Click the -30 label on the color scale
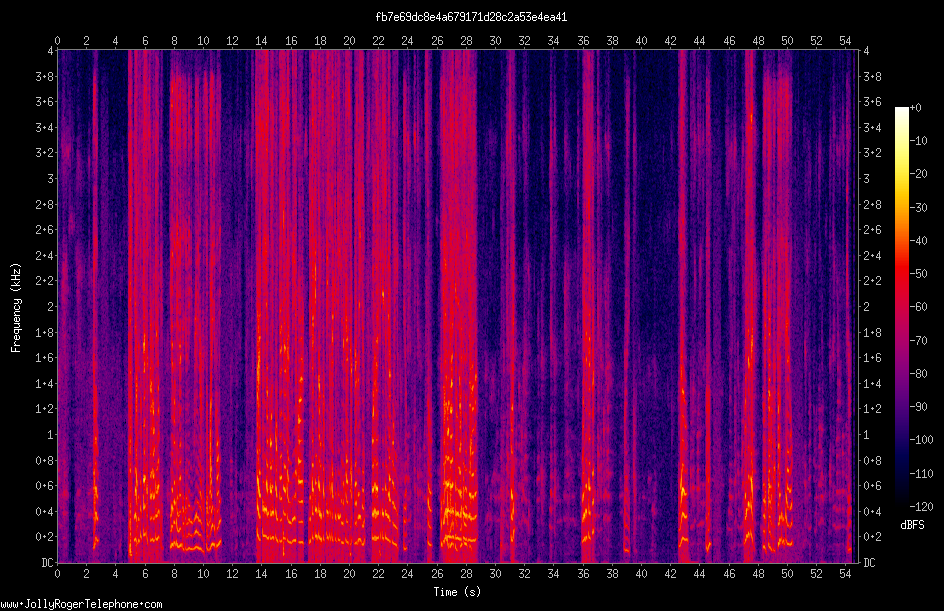The image size is (944, 611). 919,208
